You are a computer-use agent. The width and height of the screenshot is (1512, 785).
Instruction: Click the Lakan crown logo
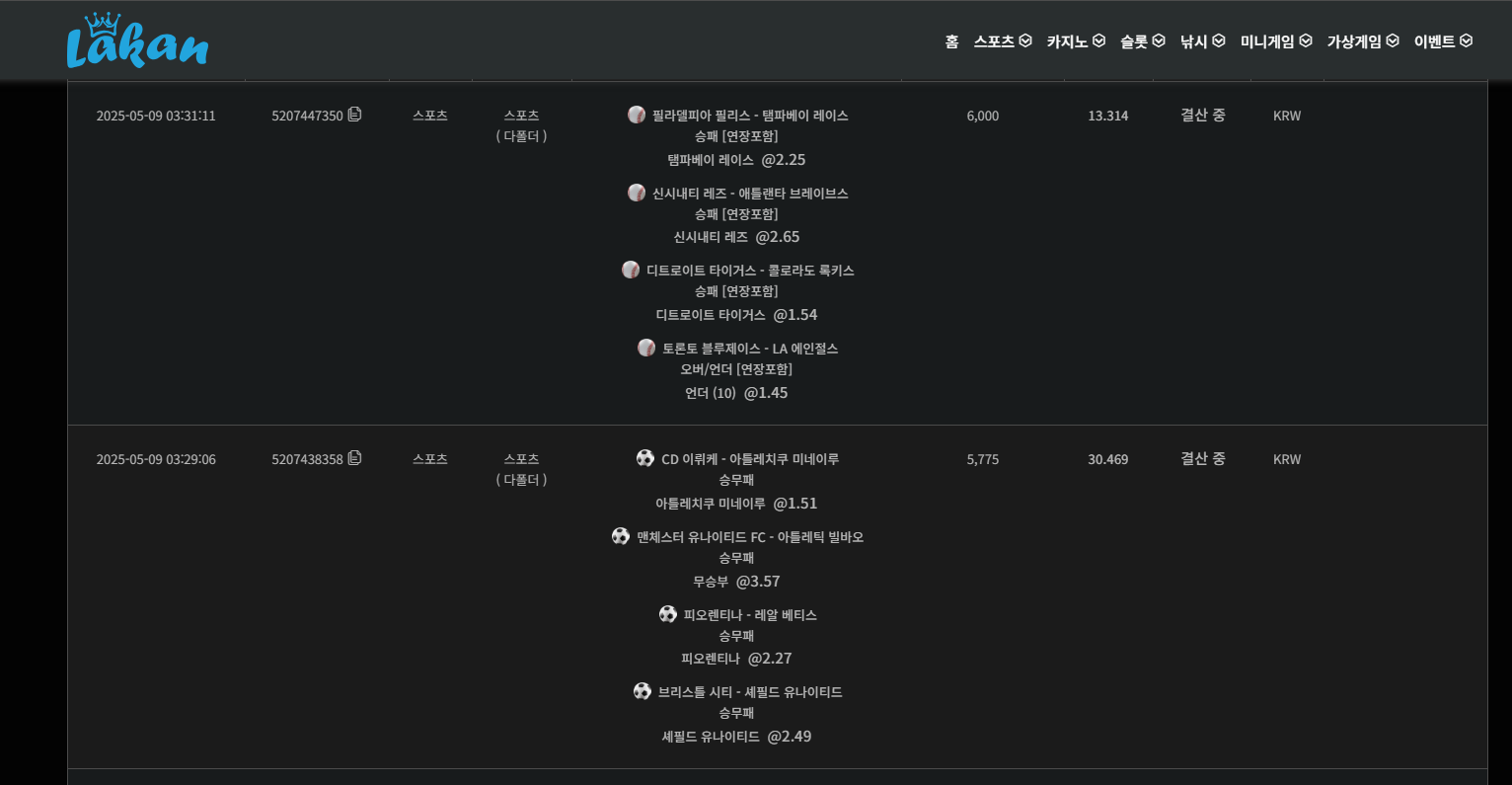[137, 41]
